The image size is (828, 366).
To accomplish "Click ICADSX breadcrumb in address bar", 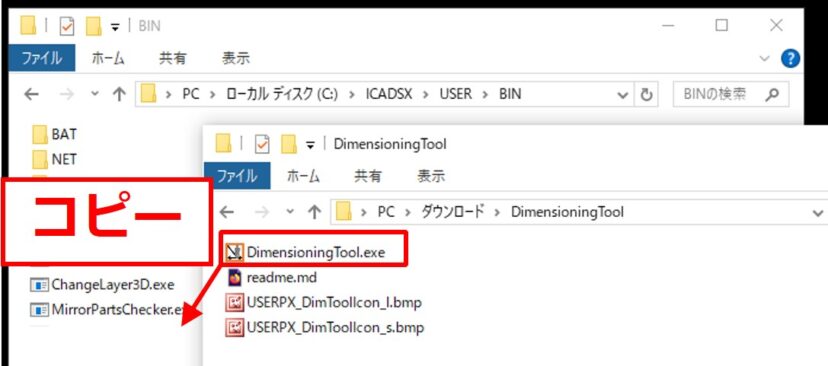I will (389, 94).
